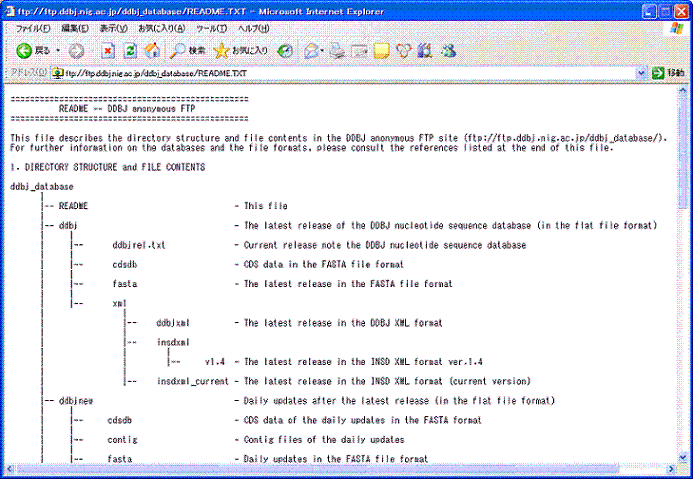Screen dimensions: 693x479
Task: Click the History toolbar icon
Action: tap(286, 49)
